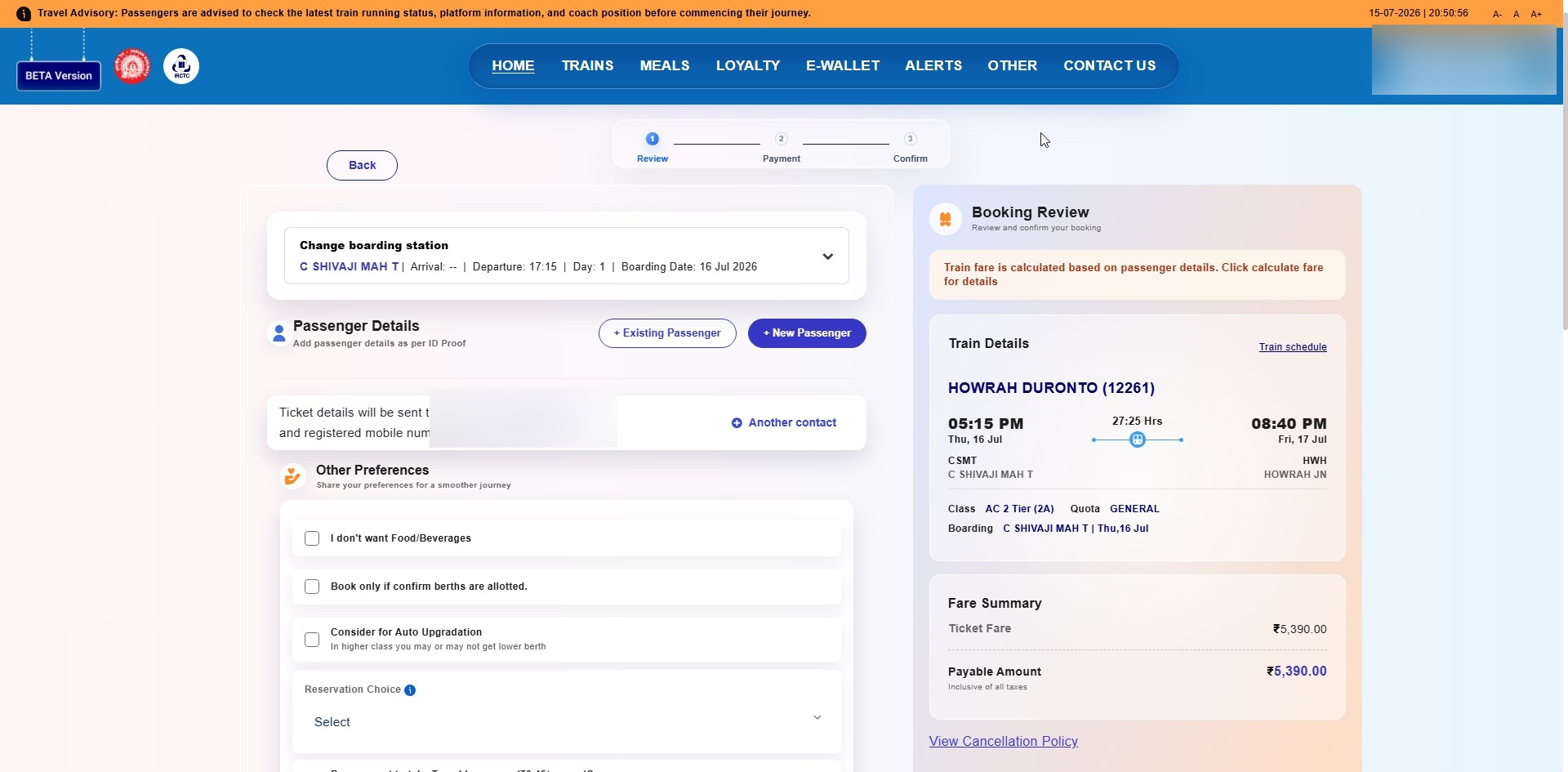
Task: Click the Booking Review ticket icon
Action: [x=946, y=219]
